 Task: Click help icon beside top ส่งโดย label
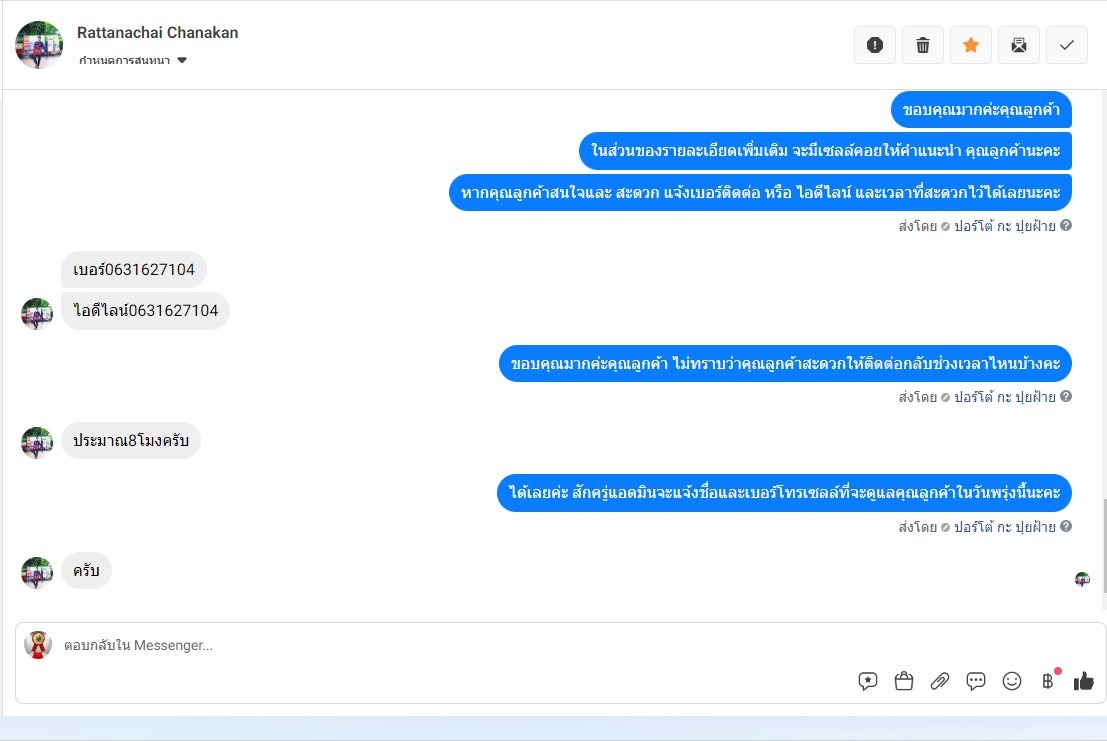tap(1066, 225)
